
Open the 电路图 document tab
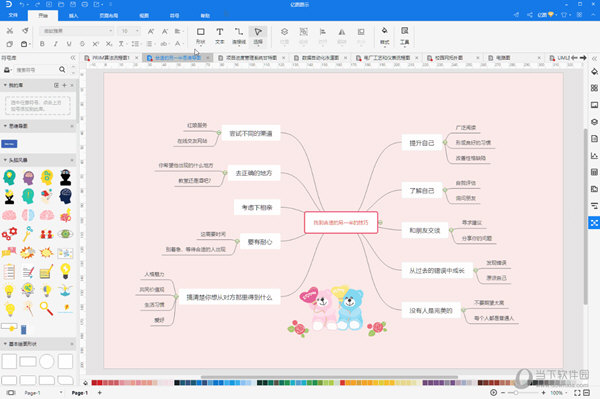[x=503, y=58]
